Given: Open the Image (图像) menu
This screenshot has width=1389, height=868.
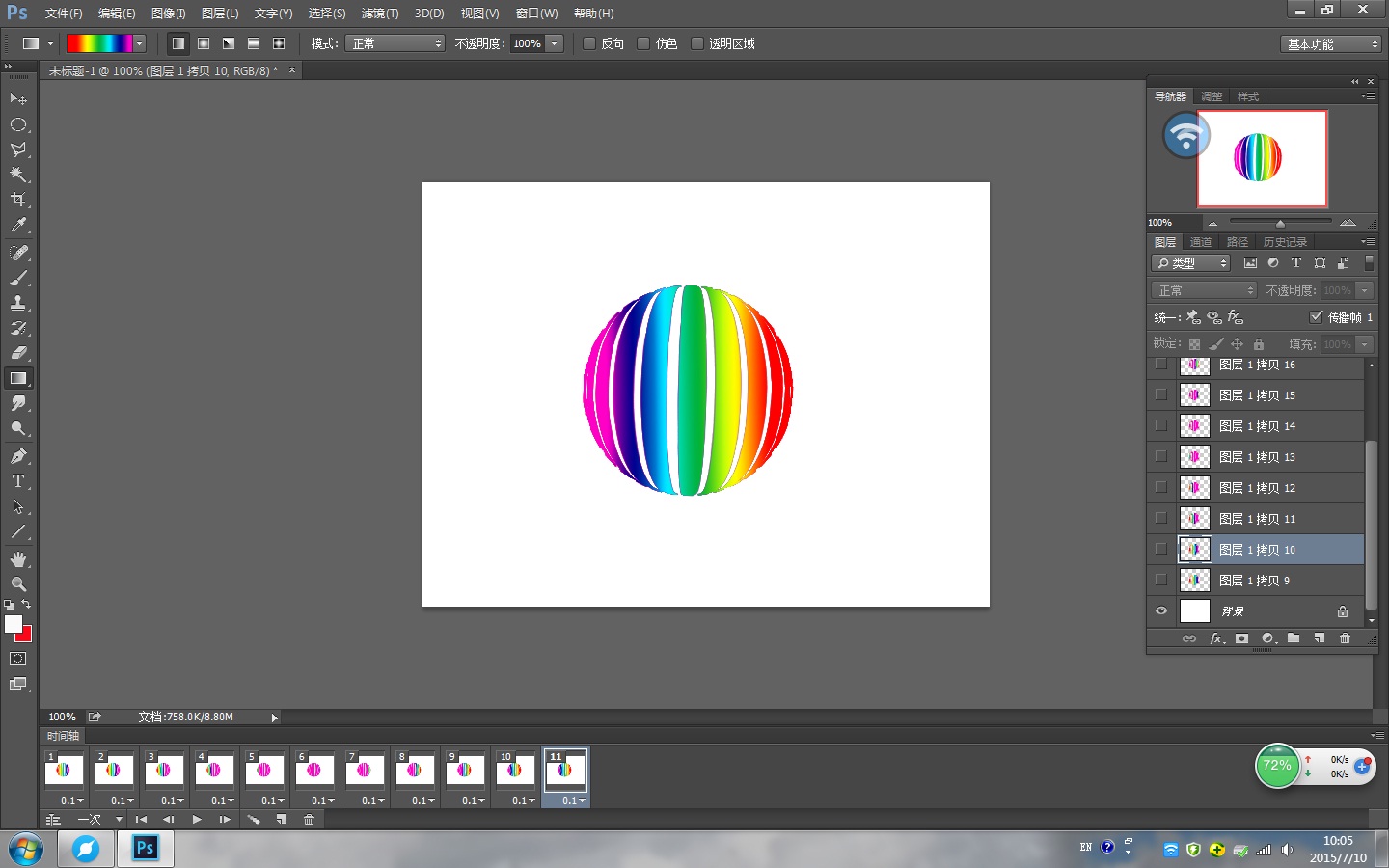Looking at the screenshot, I should (x=169, y=14).
